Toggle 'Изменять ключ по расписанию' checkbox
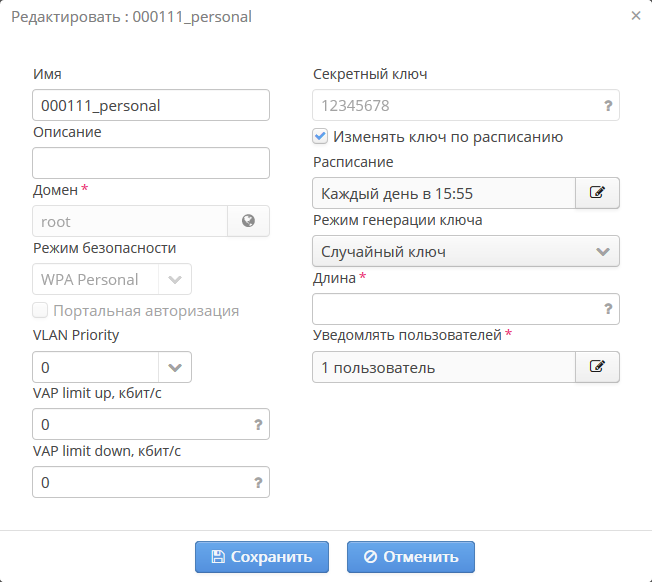This screenshot has height=582, width=652. [320, 136]
